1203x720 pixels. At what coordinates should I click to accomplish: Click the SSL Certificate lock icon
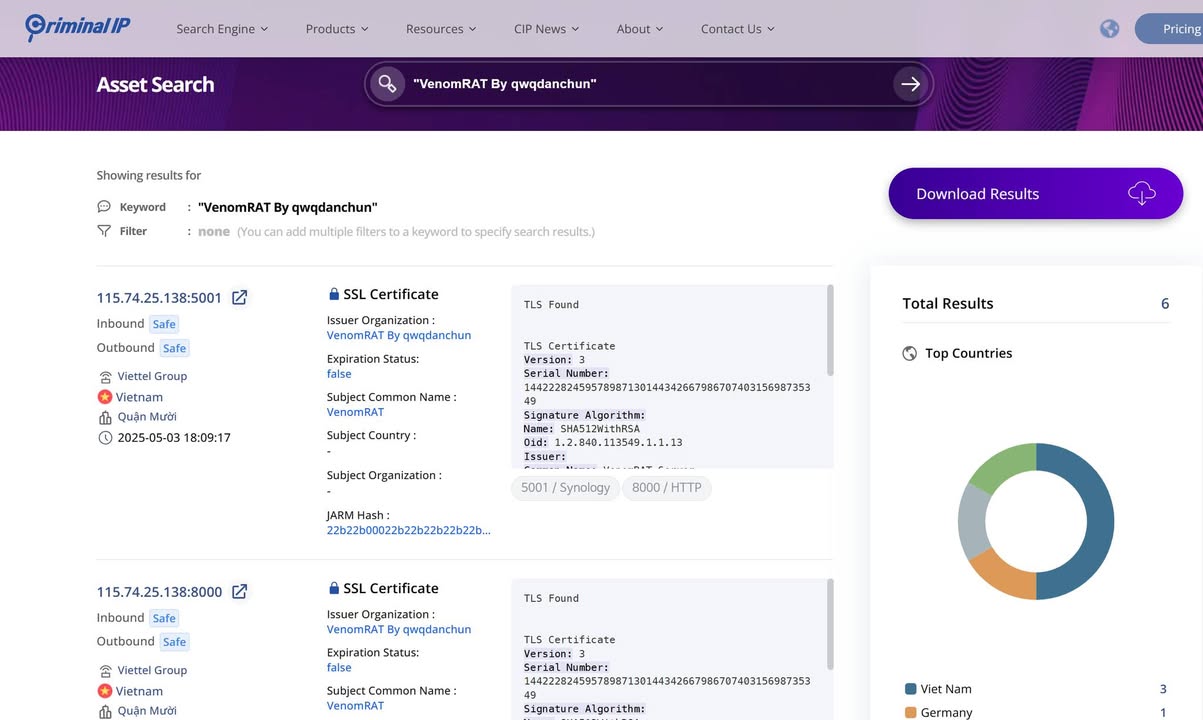(334, 293)
